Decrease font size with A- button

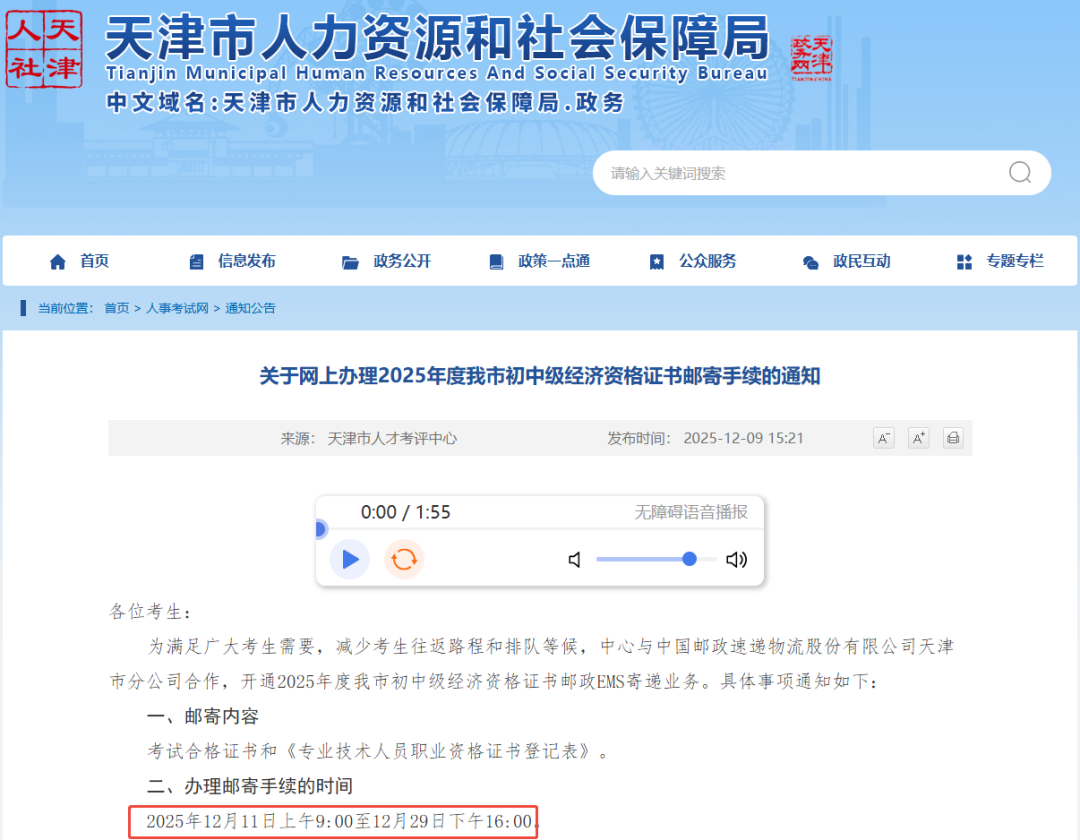[883, 438]
